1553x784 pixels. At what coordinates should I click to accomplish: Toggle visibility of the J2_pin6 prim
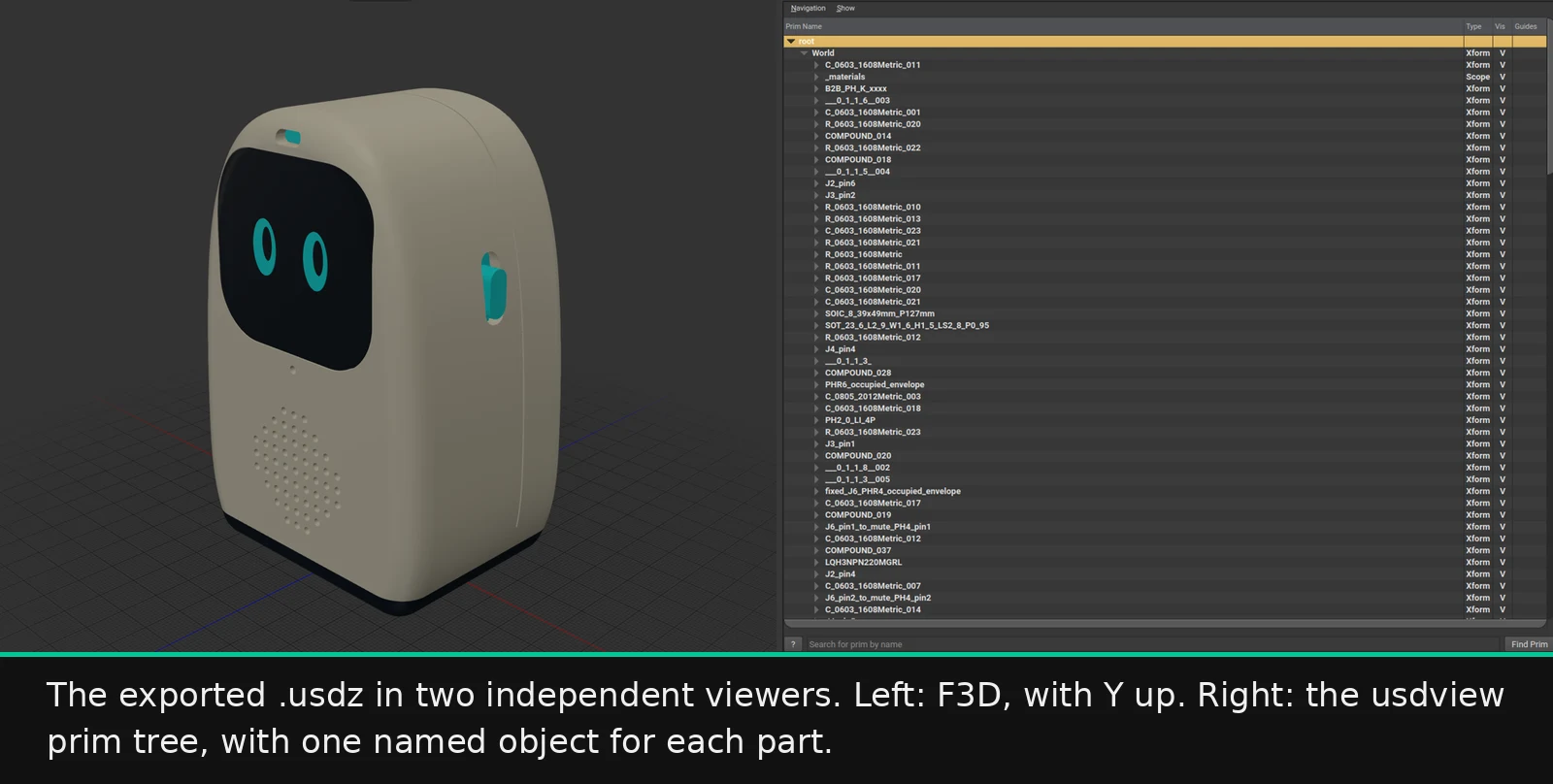(x=1502, y=183)
